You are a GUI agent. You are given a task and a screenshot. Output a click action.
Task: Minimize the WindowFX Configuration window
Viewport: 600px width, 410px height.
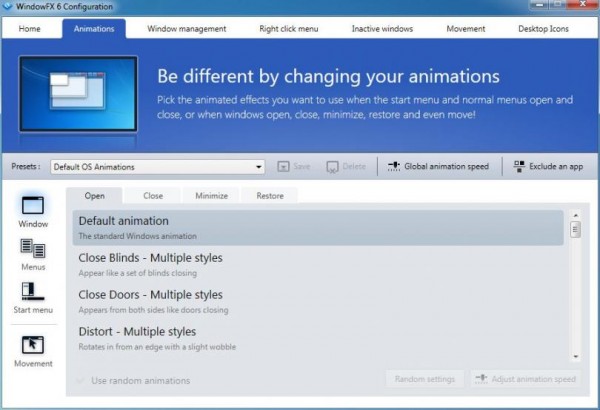pyautogui.click(x=540, y=4)
